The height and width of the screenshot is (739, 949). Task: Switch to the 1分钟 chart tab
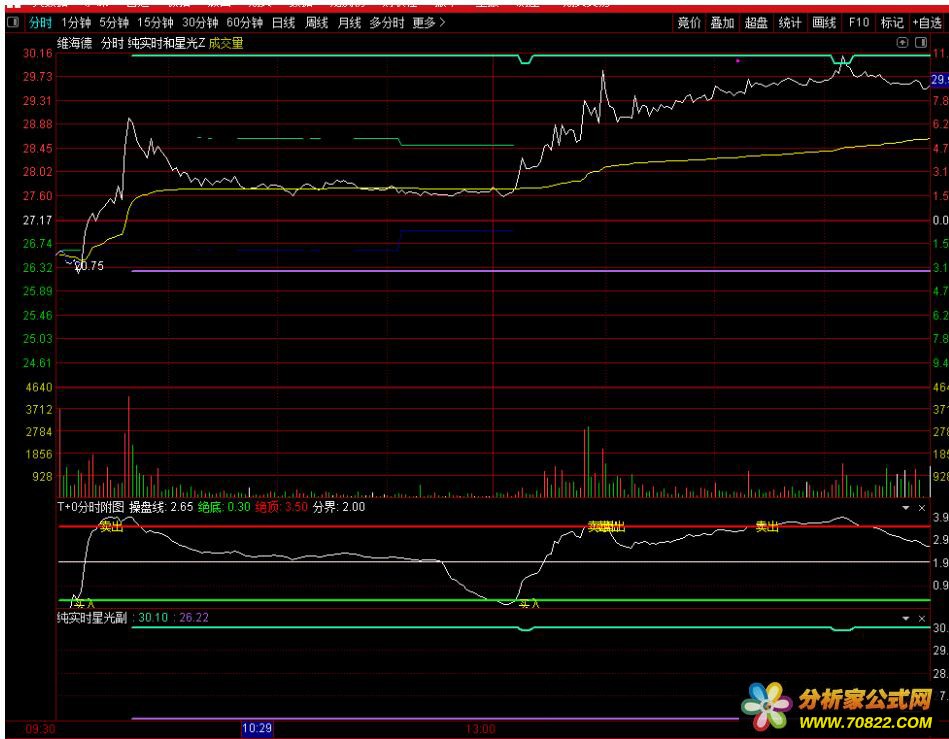tap(76, 23)
